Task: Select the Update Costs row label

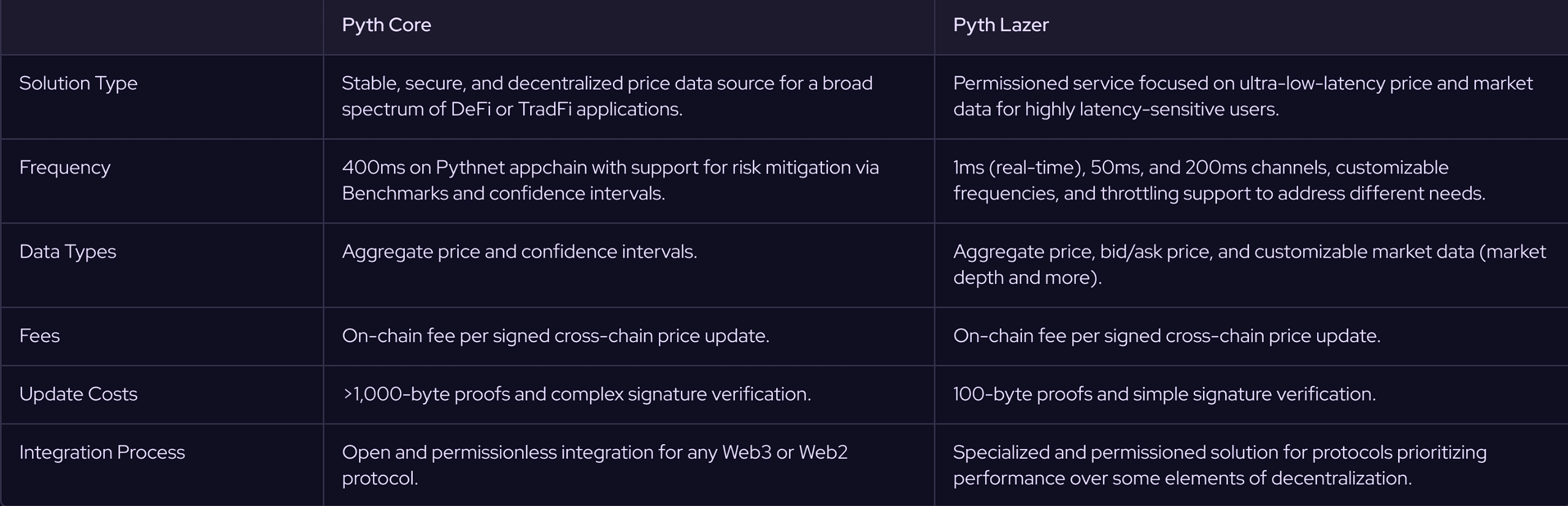Action: (79, 394)
